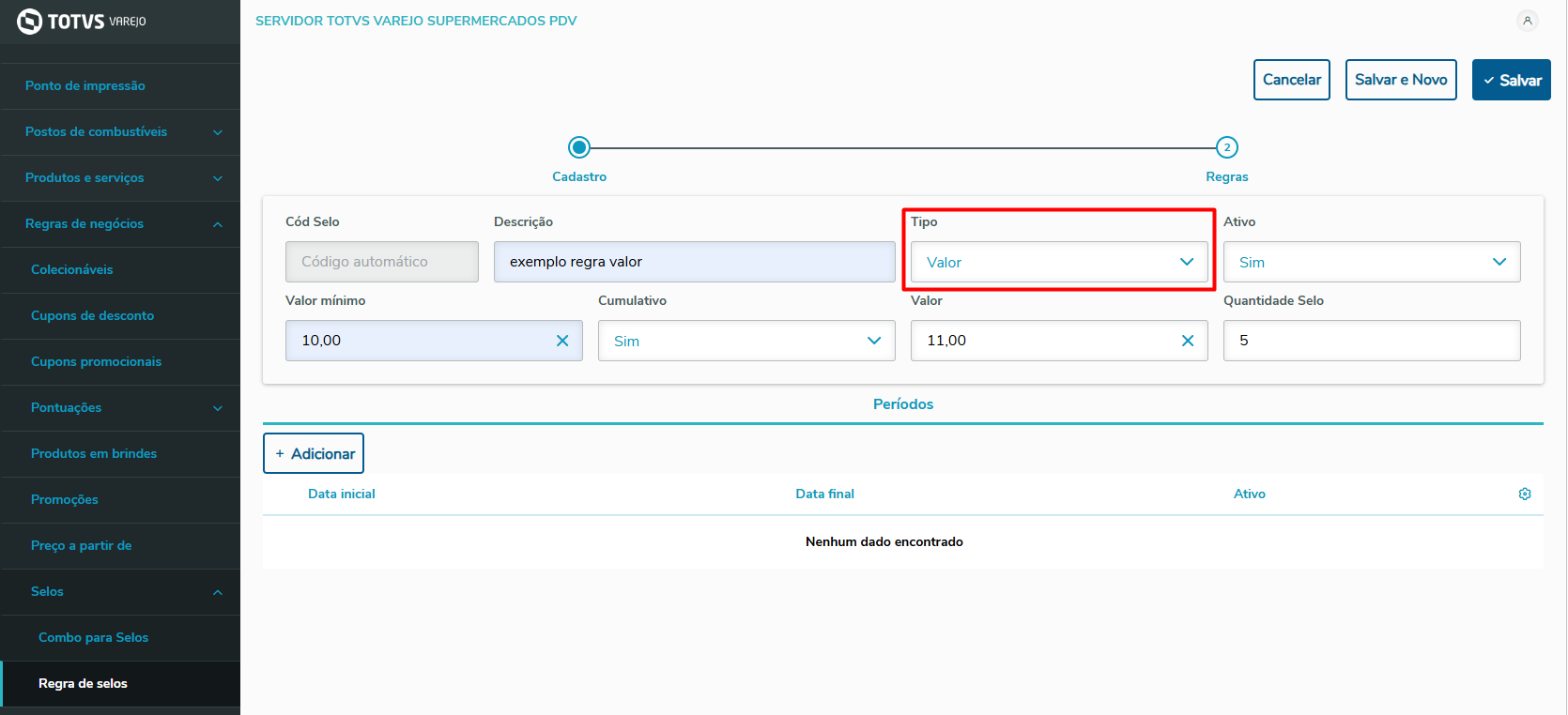The height and width of the screenshot is (715, 1568).
Task: Open Combo para Selos
Action: click(120, 638)
